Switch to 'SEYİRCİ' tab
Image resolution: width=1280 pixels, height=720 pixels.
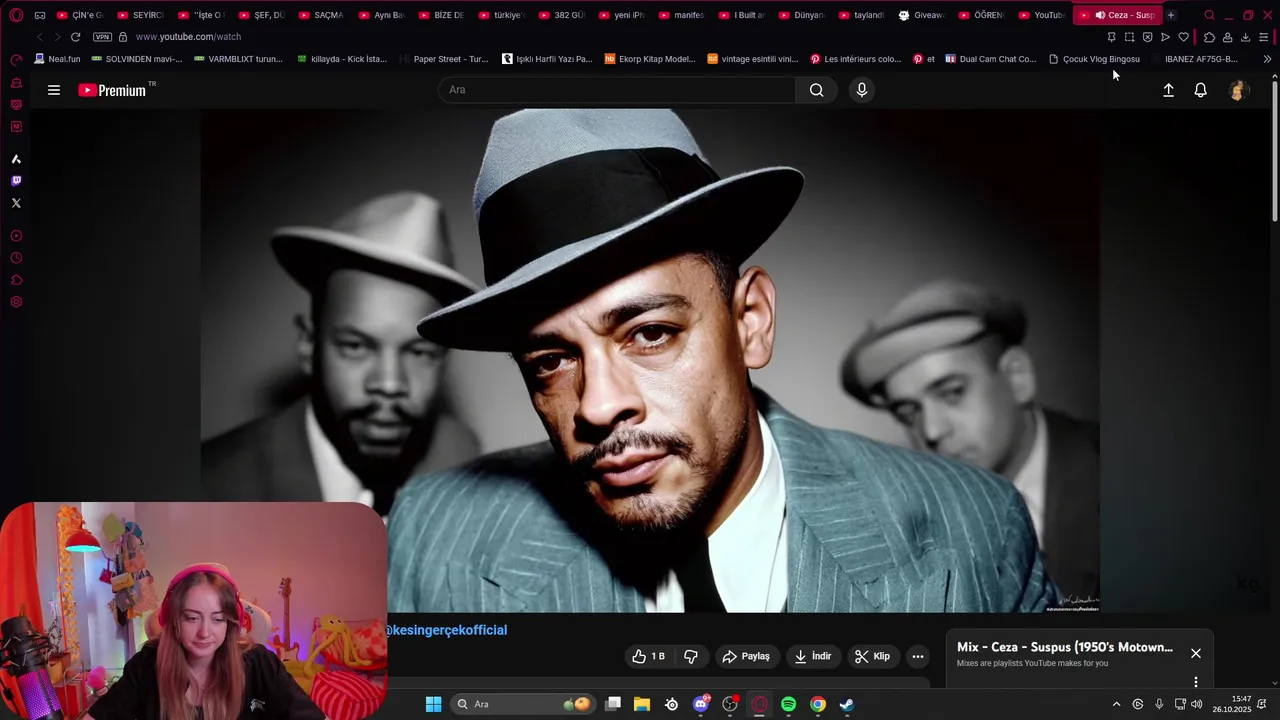click(x=140, y=15)
